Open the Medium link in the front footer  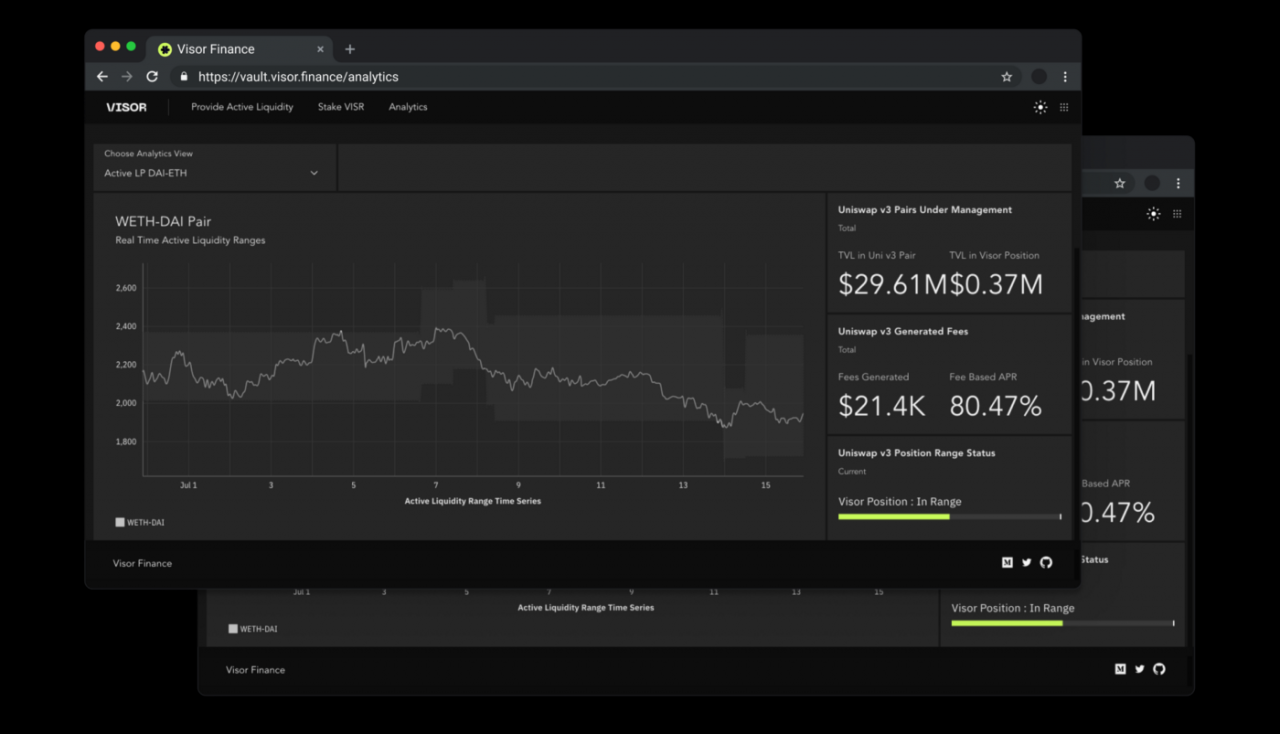click(x=1007, y=563)
